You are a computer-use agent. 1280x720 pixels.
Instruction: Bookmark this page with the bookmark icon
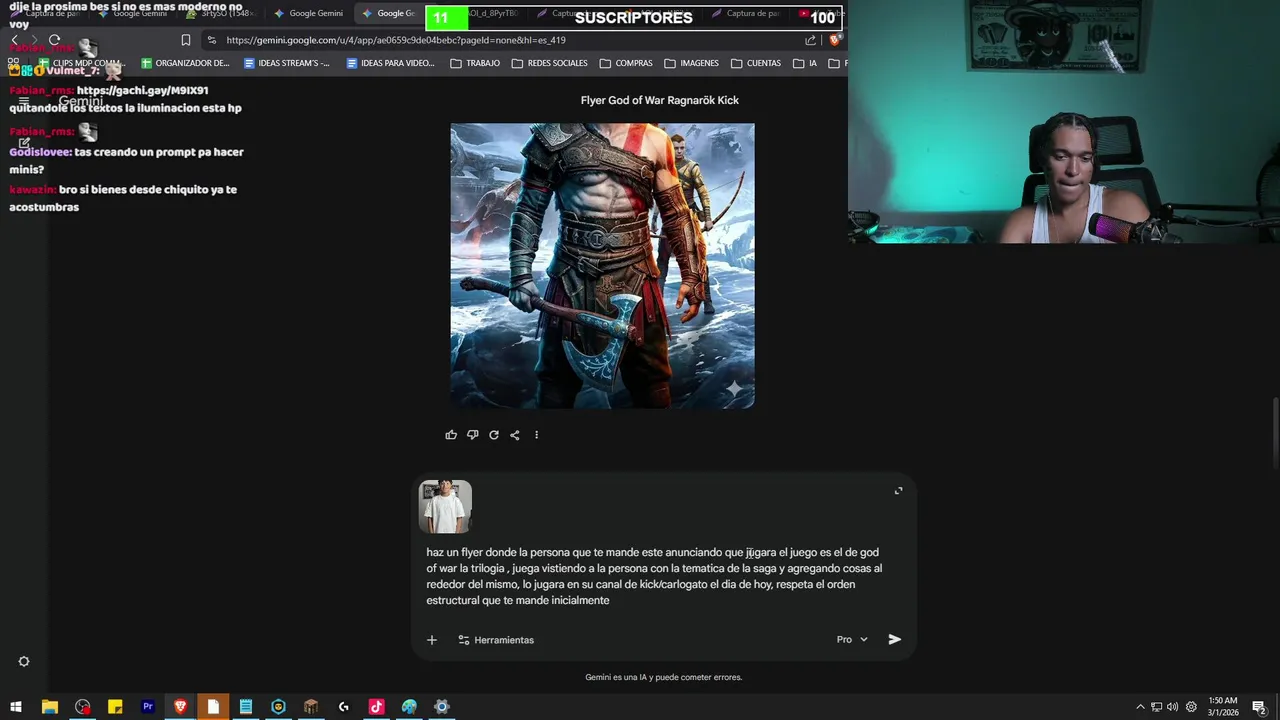(x=185, y=40)
